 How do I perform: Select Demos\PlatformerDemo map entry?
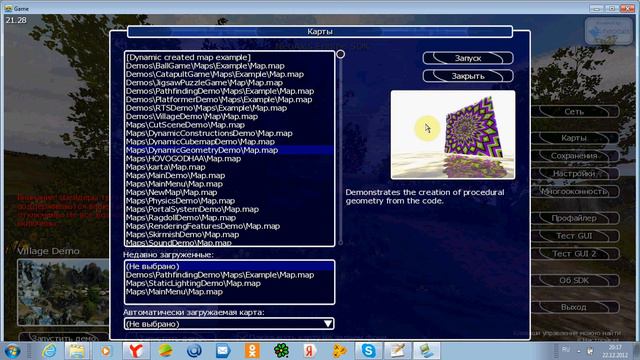pyautogui.click(x=229, y=100)
